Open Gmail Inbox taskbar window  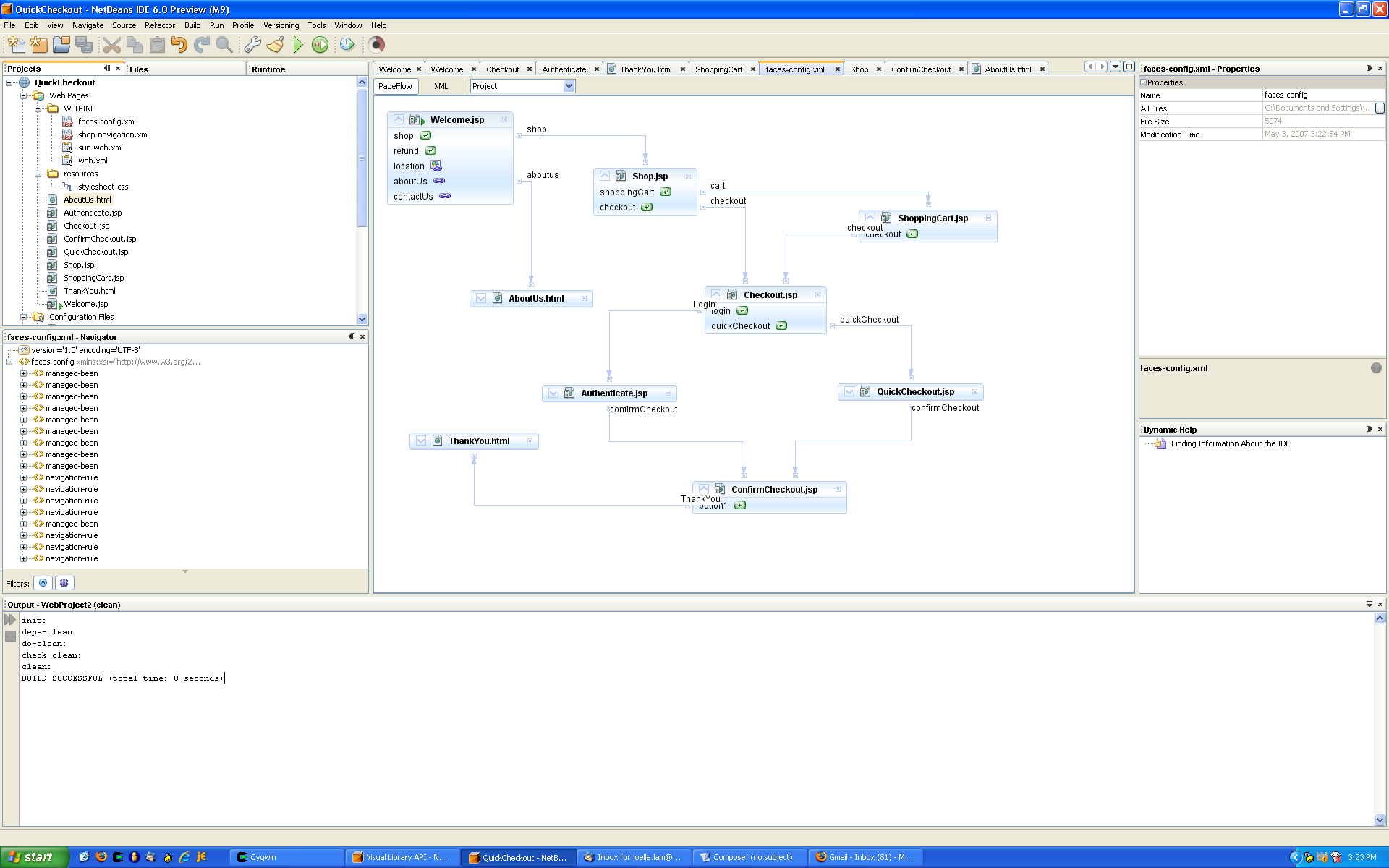[x=865, y=857]
